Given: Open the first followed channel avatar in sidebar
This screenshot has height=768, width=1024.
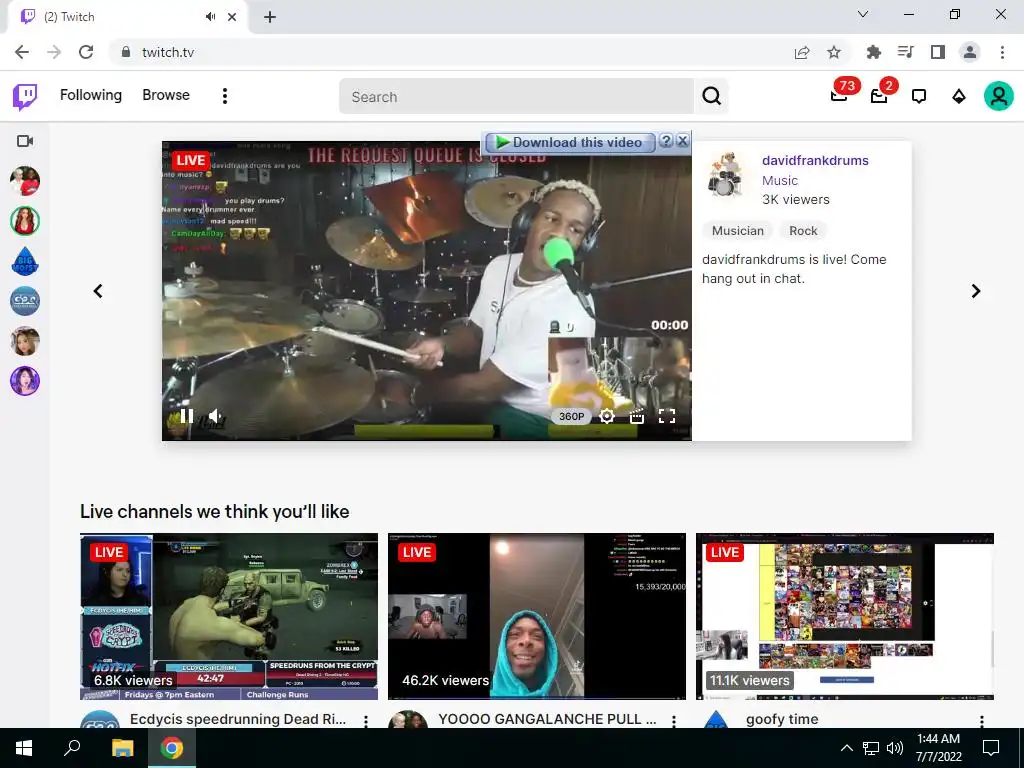Looking at the screenshot, I should (x=25, y=181).
